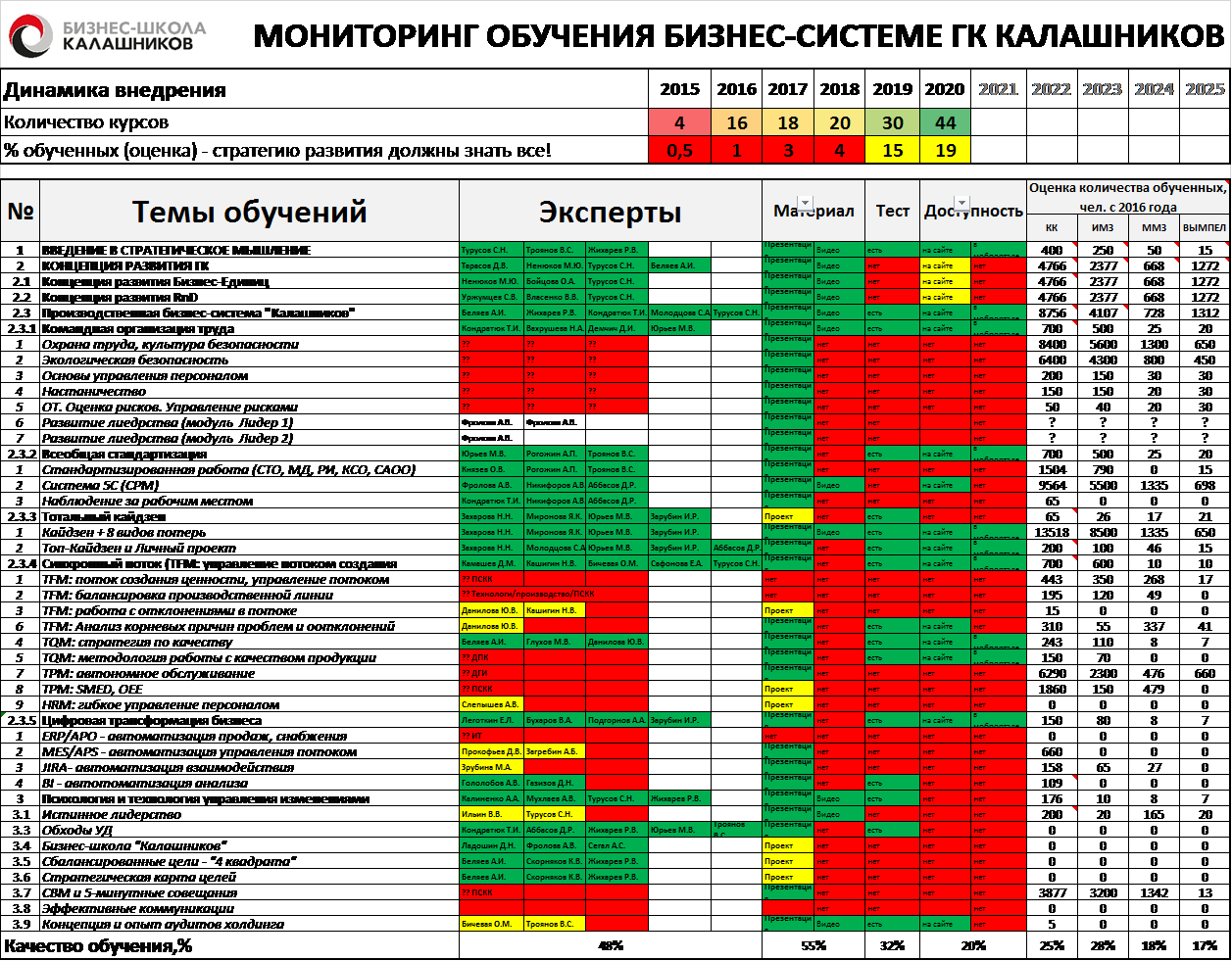Select the 'Оценка количества обученных' header
This screenshot has width=1232, height=961.
(1127, 197)
